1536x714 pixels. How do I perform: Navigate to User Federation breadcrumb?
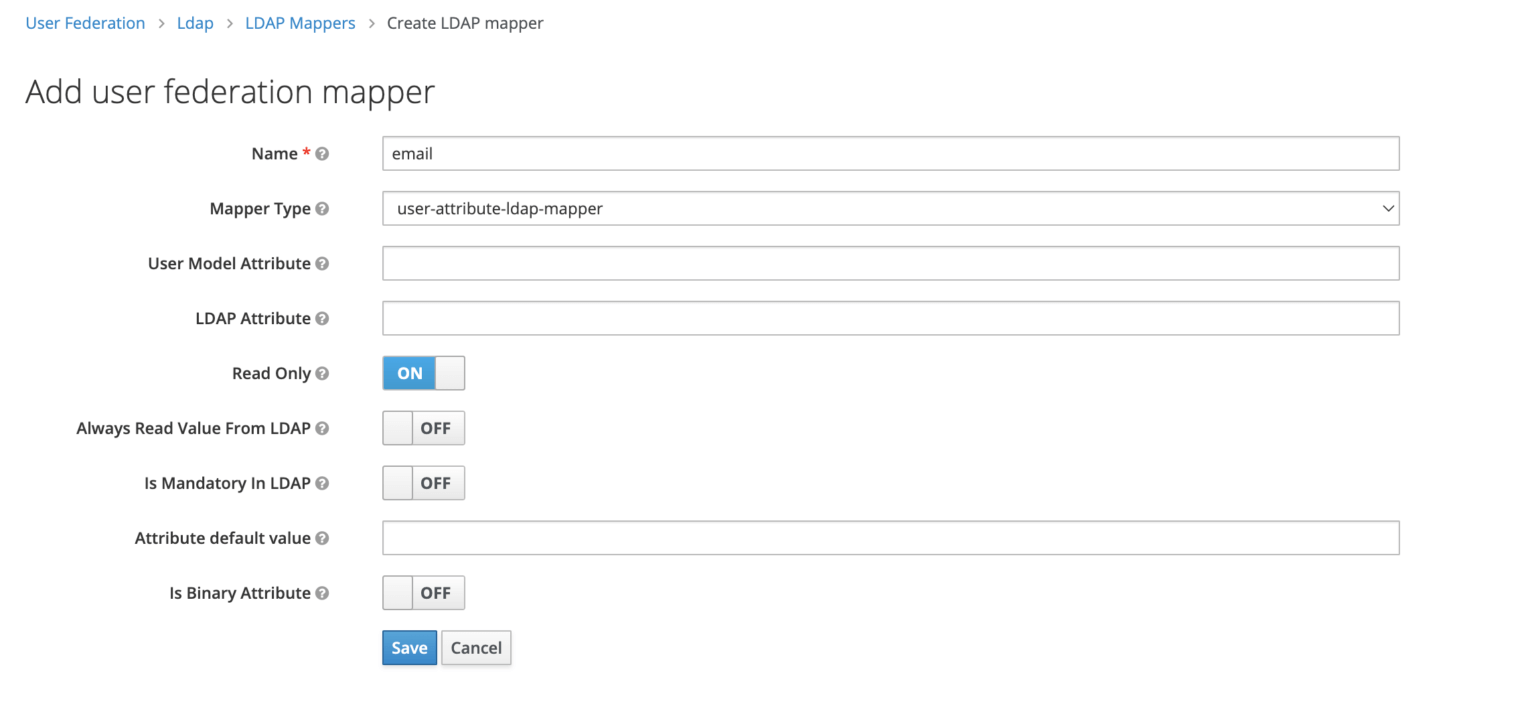(85, 22)
